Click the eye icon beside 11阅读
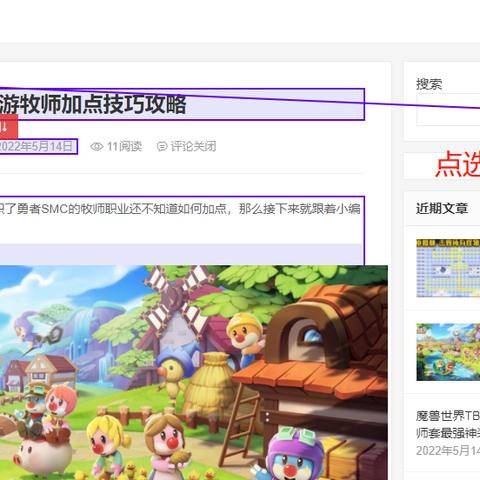This screenshot has width=480, height=480. click(x=96, y=146)
